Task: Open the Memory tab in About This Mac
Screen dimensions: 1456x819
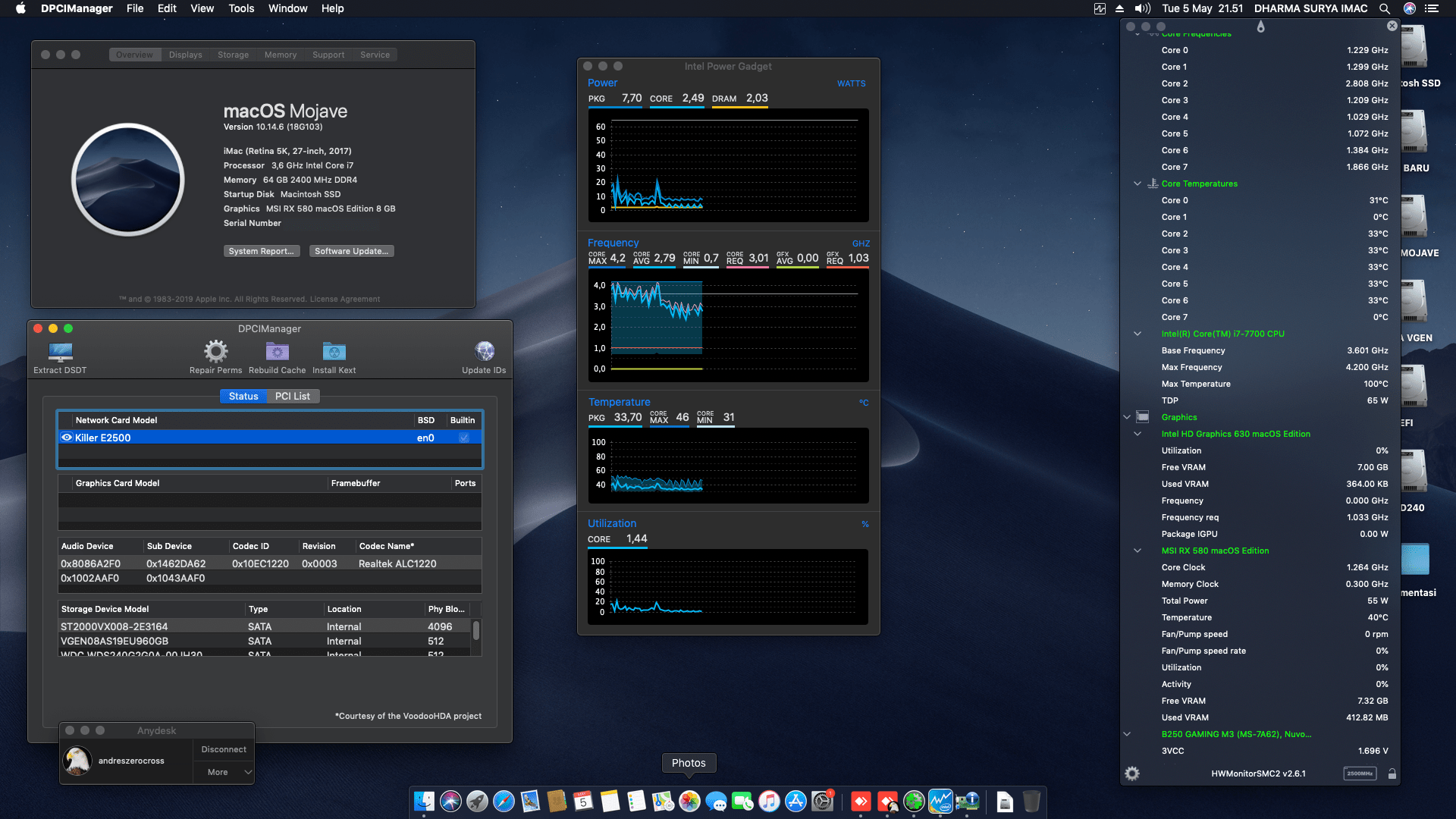Action: click(x=281, y=55)
